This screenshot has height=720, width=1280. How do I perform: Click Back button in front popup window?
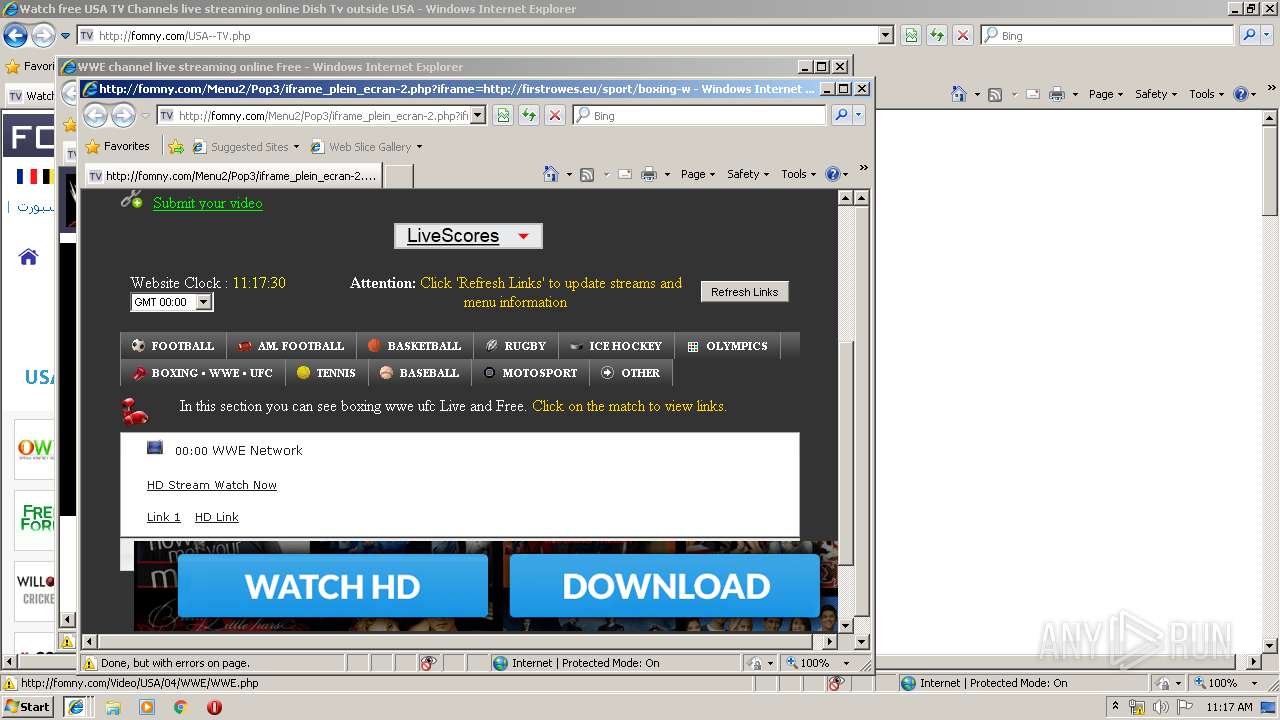point(95,115)
